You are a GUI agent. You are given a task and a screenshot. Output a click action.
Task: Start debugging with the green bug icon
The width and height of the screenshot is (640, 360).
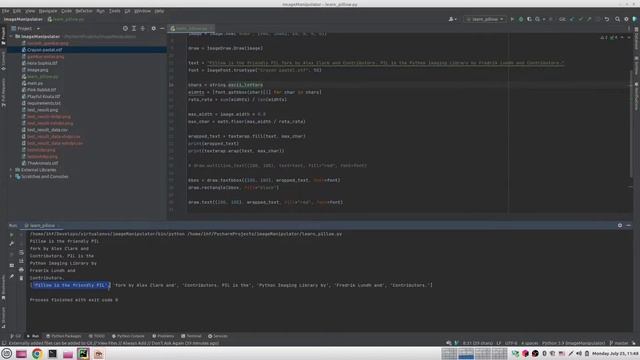pos(521,19)
